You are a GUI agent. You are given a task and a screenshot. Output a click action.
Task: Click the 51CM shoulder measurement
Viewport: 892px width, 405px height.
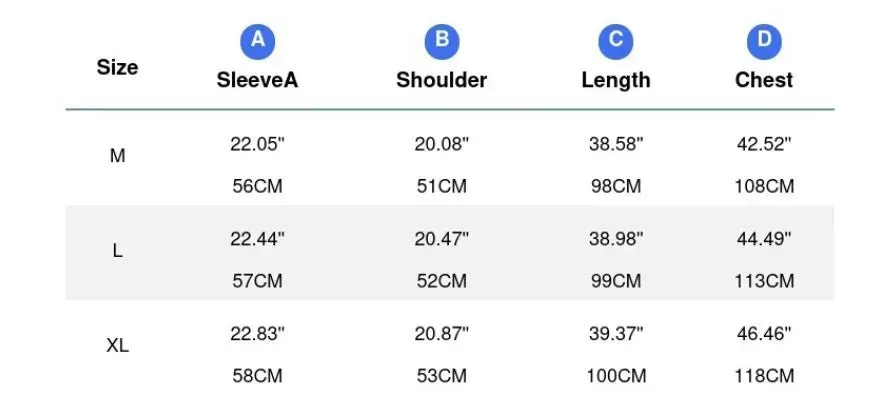click(x=441, y=187)
